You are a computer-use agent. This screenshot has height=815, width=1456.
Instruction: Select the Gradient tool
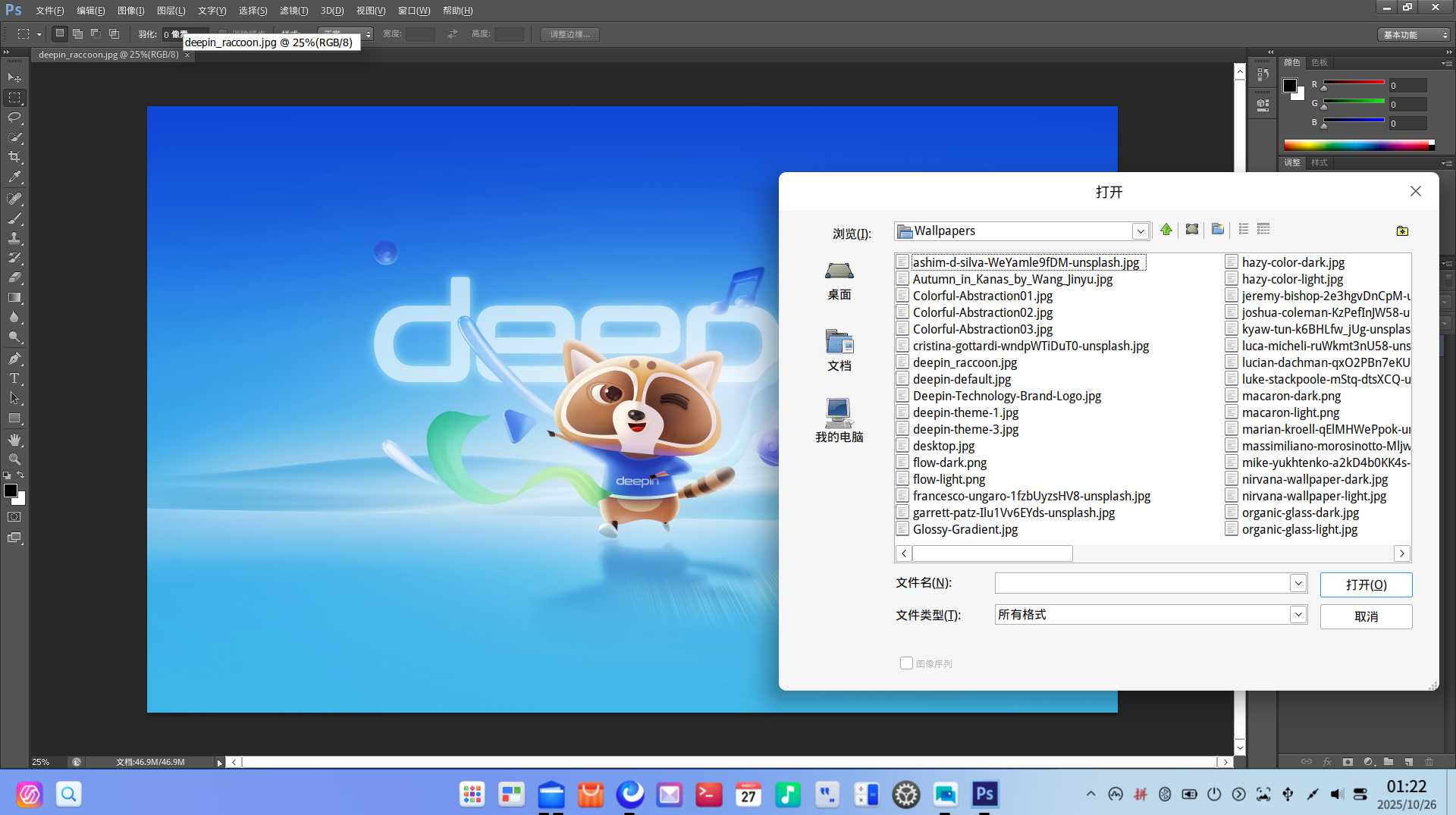[14, 297]
